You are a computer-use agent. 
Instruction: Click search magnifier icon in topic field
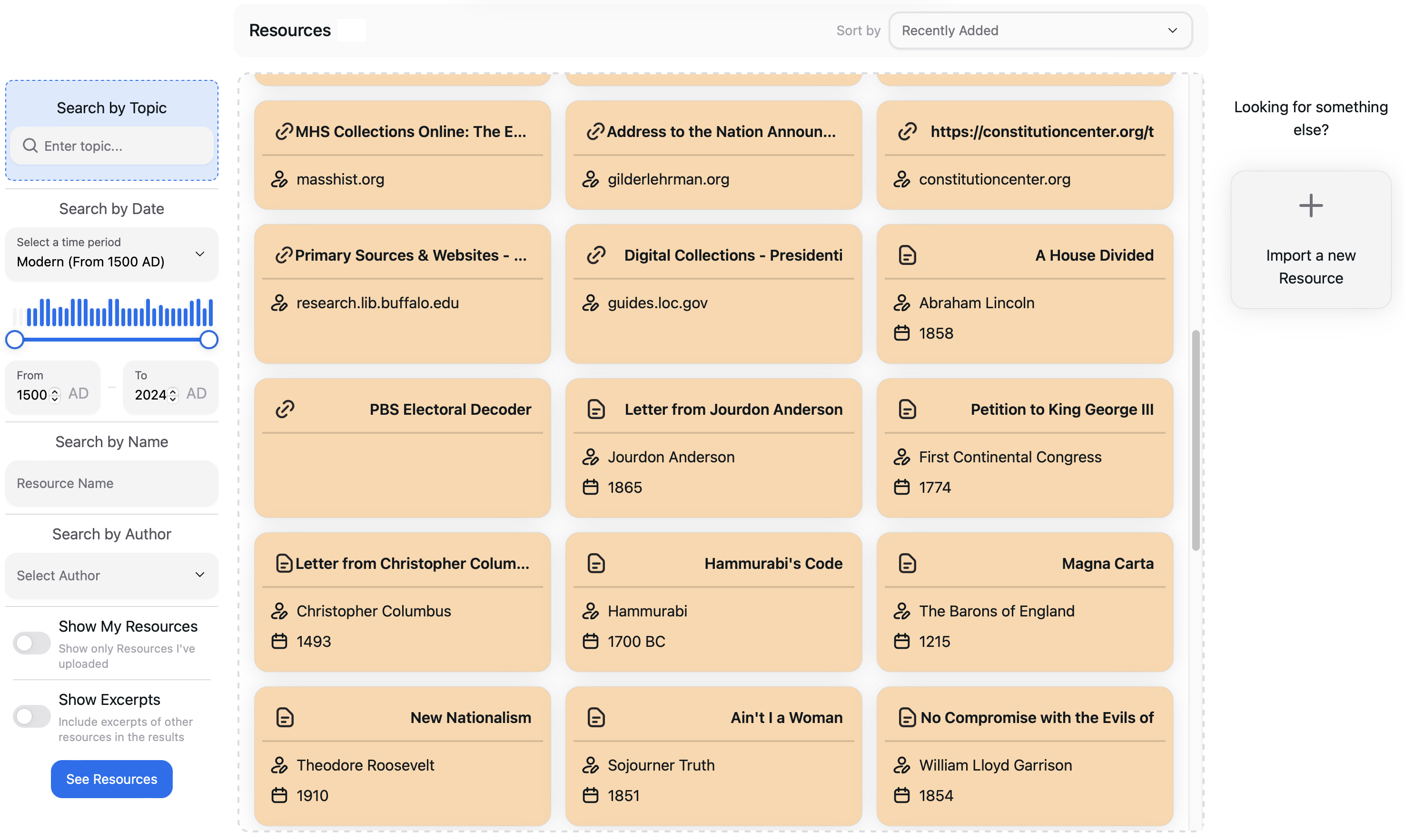[x=30, y=146]
